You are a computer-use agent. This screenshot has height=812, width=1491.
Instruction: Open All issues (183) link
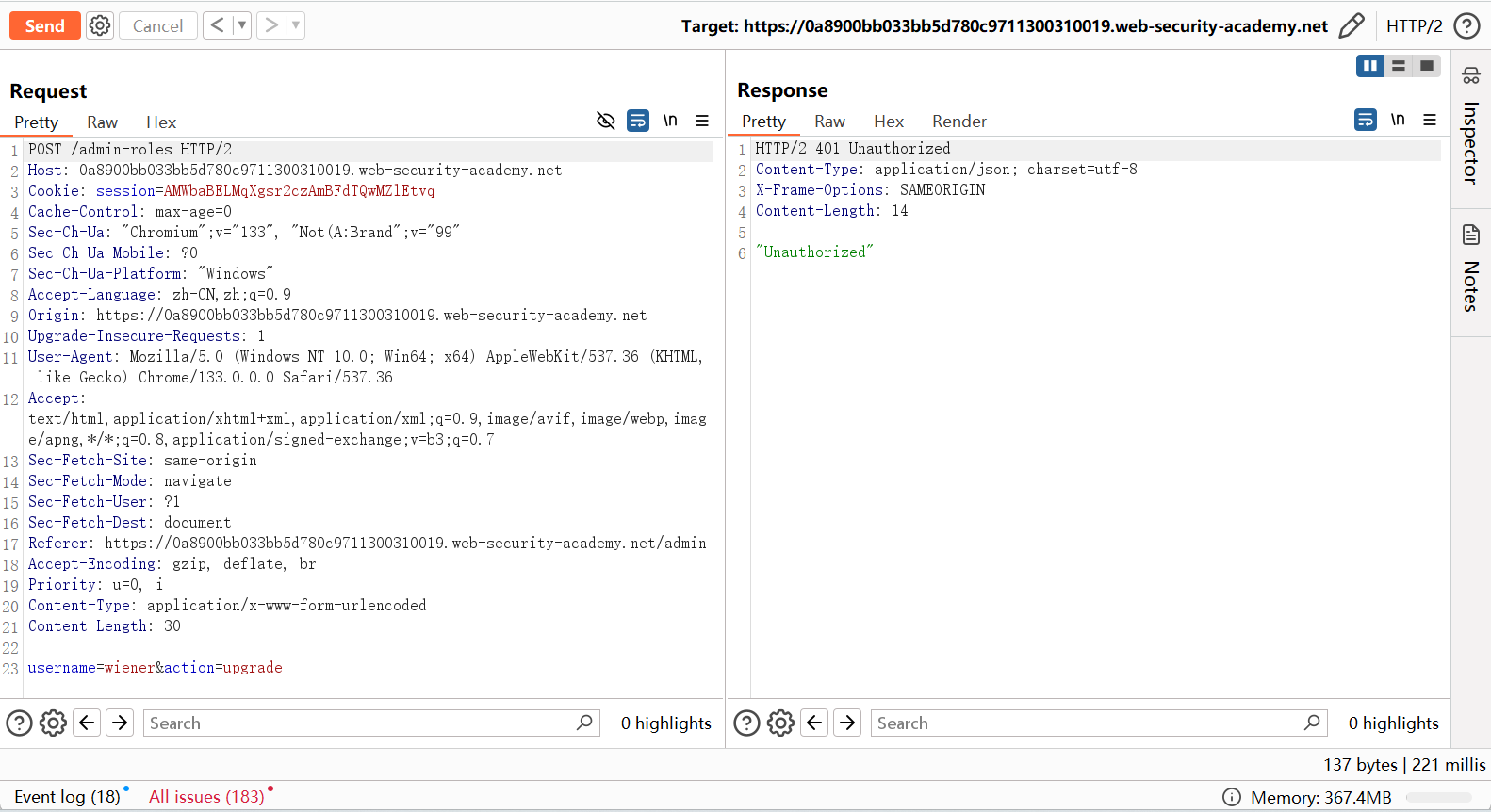click(x=206, y=797)
